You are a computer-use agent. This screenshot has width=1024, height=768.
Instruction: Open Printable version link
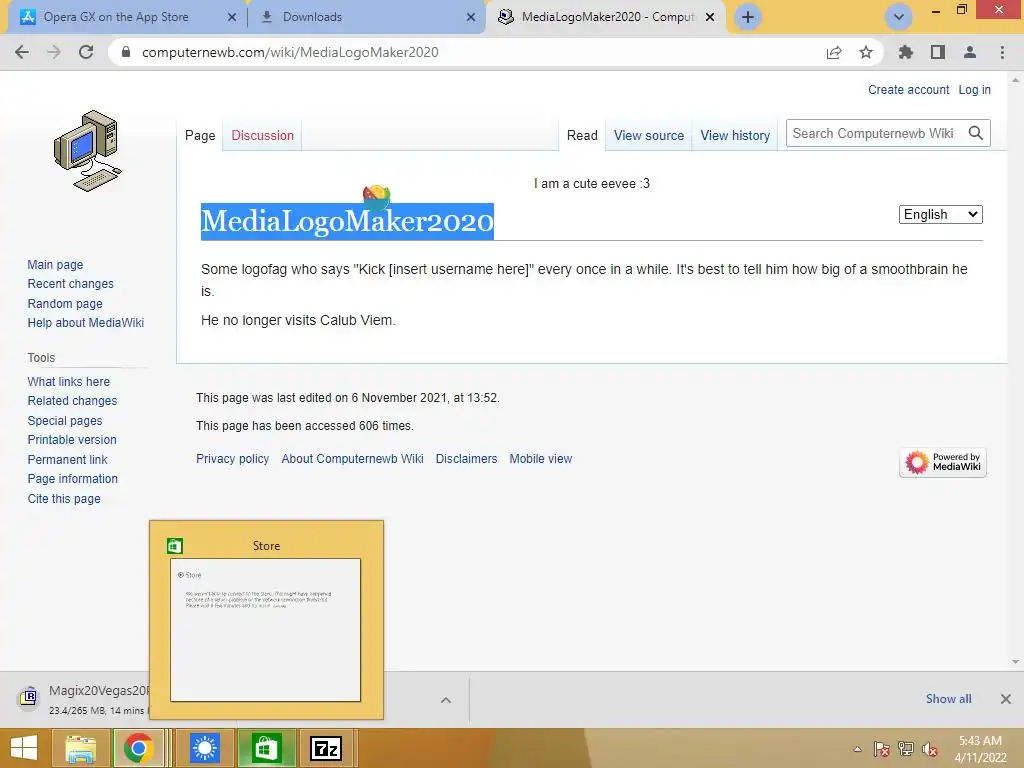coord(72,440)
